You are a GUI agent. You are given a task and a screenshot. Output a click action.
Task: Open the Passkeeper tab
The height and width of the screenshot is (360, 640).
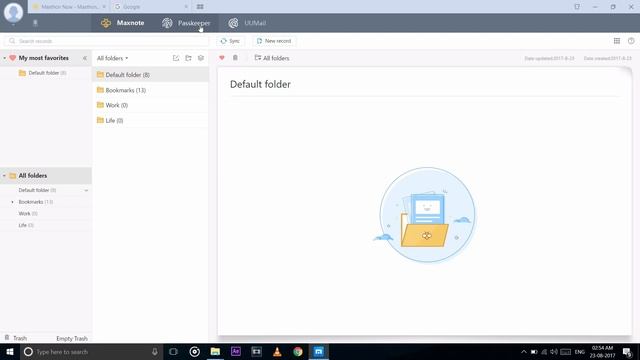coord(187,23)
